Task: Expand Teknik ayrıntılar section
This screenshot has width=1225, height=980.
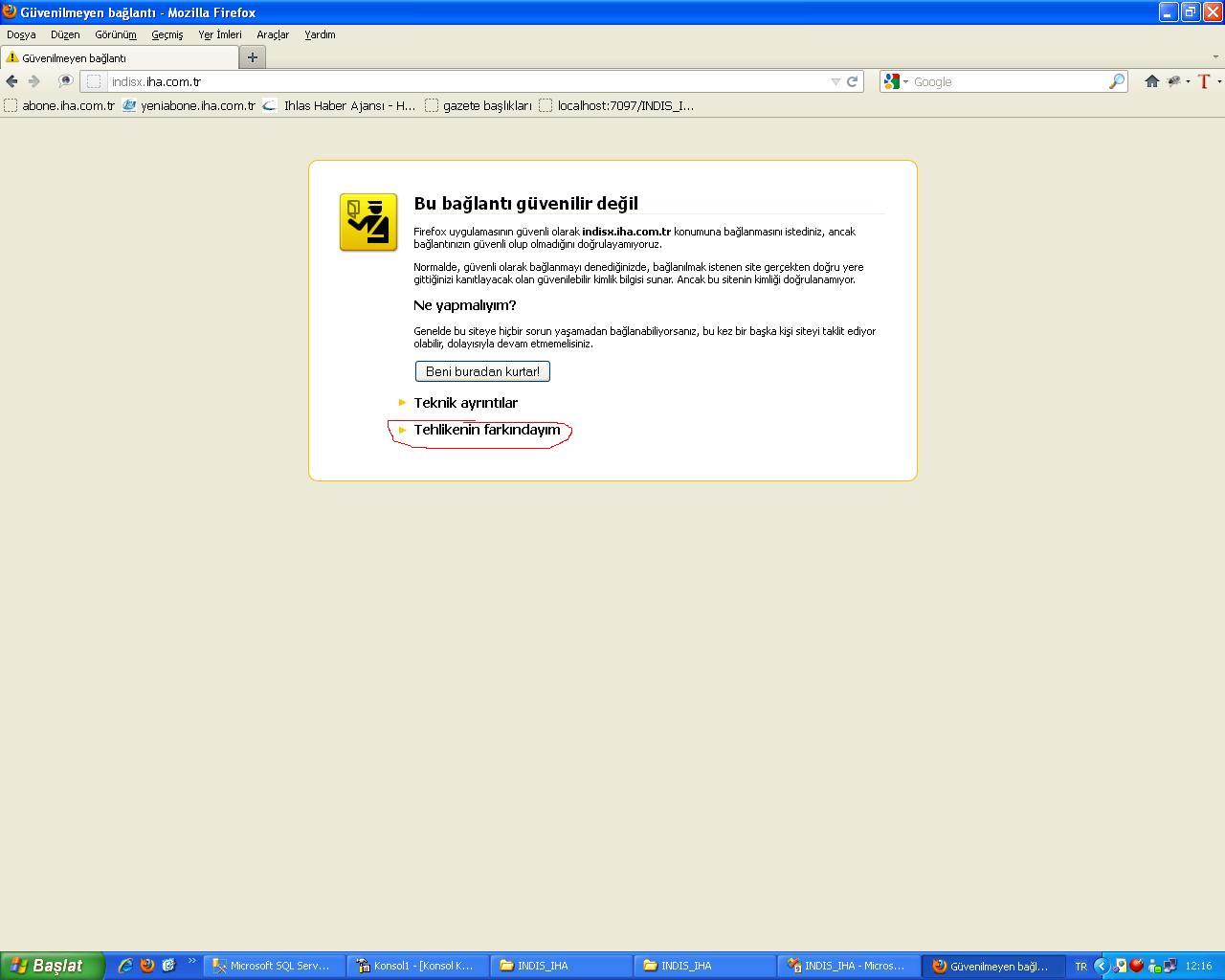Action: pos(457,403)
